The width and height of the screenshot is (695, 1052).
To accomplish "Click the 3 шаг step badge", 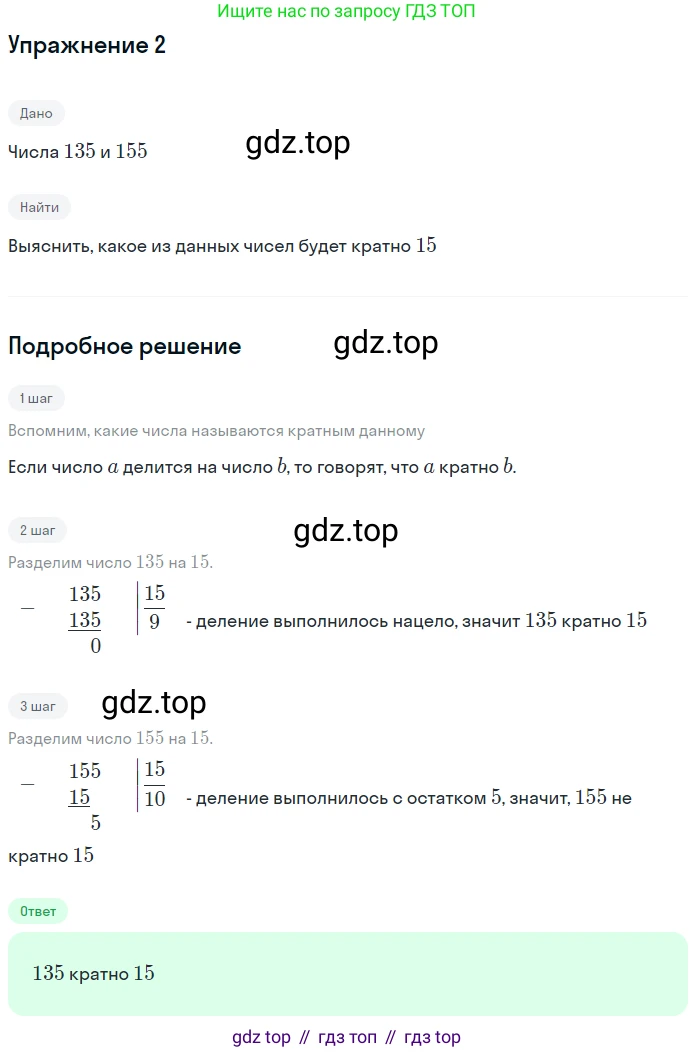I will [38, 706].
